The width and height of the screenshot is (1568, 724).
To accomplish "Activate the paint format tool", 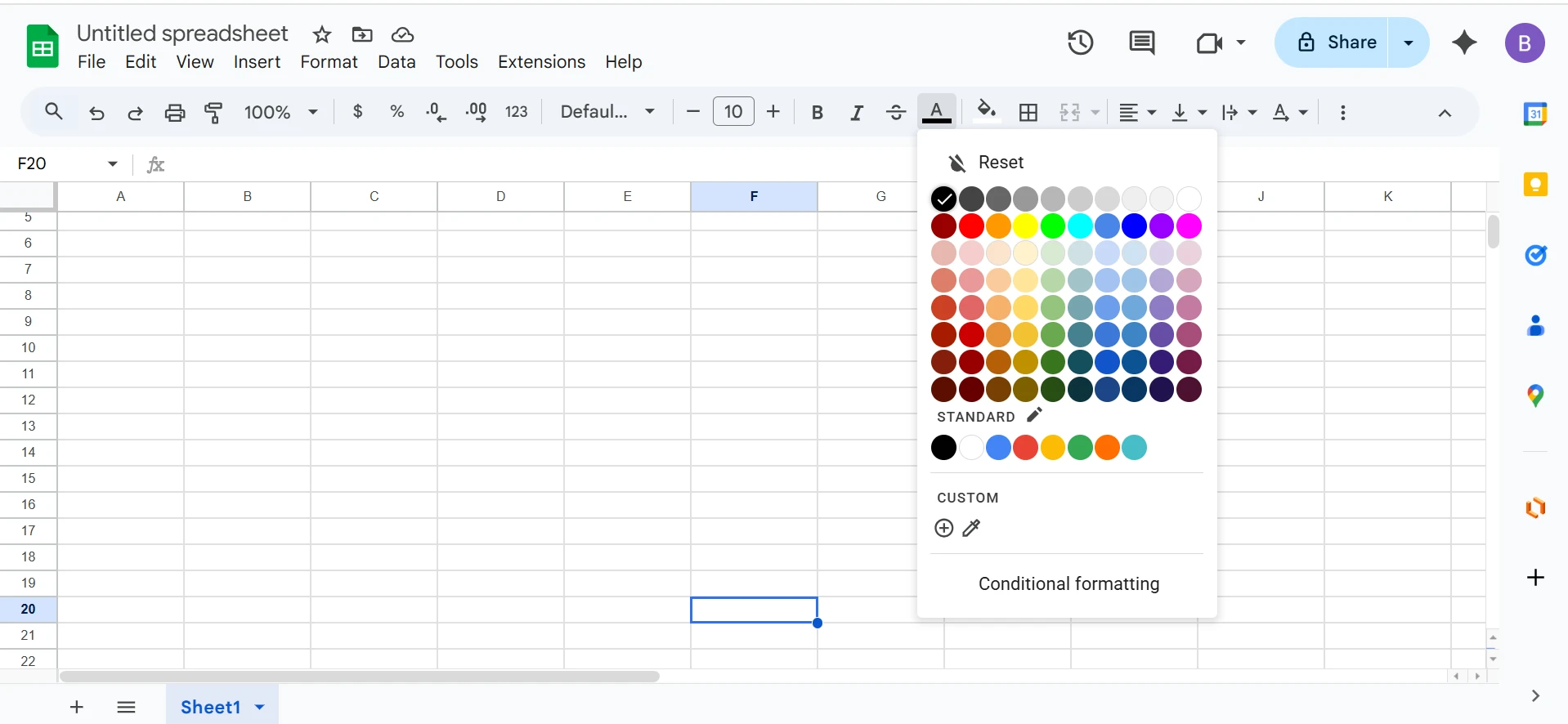I will point(214,112).
